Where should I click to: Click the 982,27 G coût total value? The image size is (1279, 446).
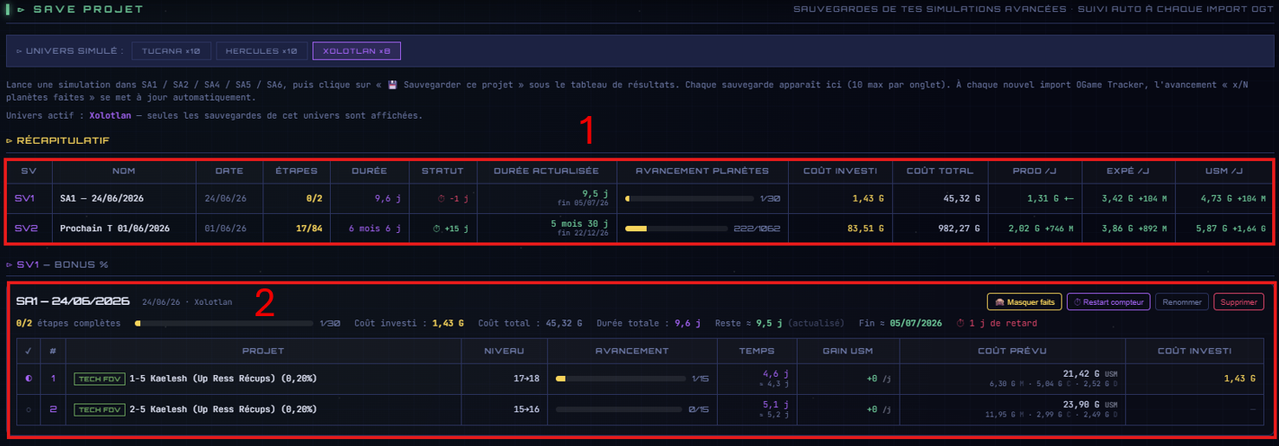click(x=957, y=228)
